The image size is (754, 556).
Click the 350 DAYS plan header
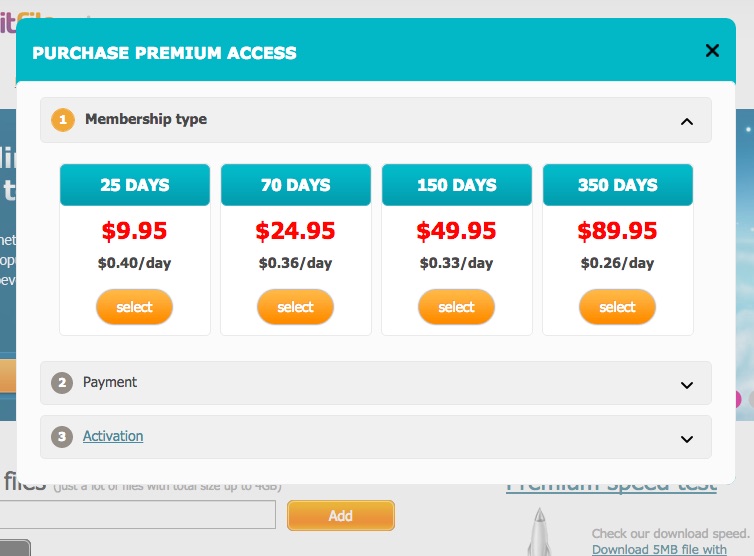(618, 185)
